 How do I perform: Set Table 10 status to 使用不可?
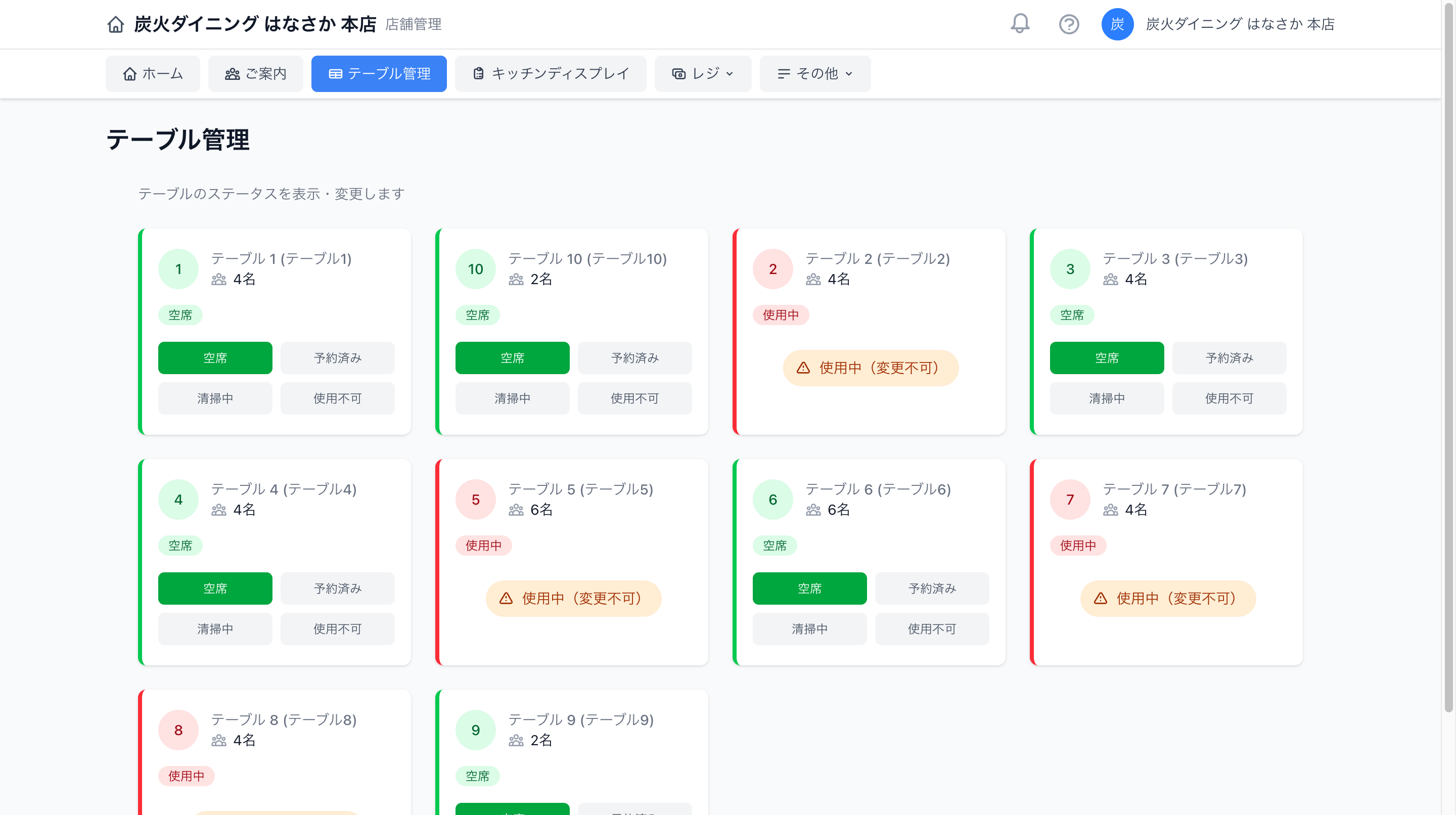coord(635,398)
